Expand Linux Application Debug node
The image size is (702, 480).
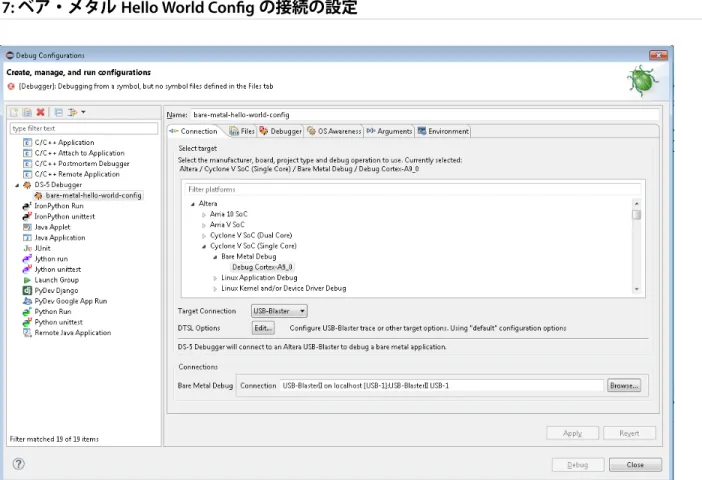pos(215,278)
